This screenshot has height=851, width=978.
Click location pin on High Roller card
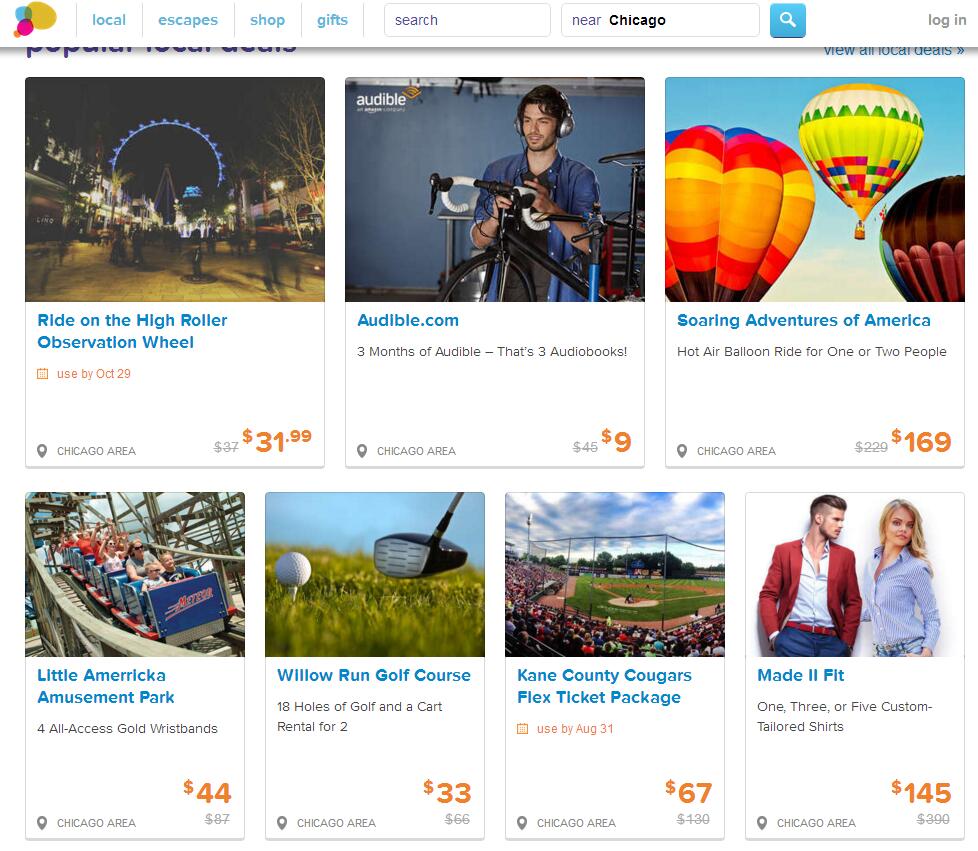[42, 450]
